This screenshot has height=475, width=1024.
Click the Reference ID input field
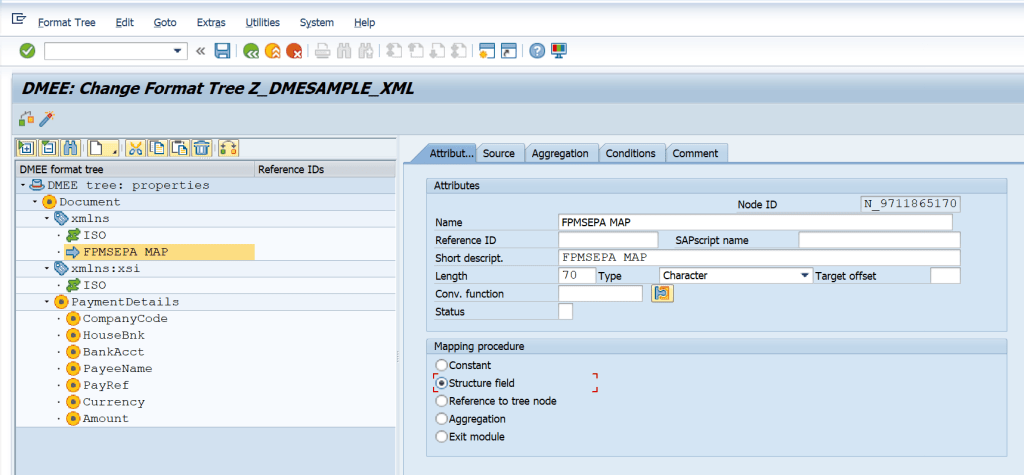click(x=608, y=240)
